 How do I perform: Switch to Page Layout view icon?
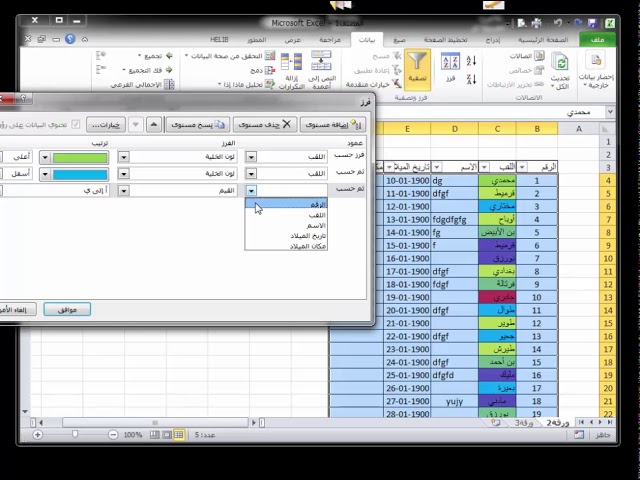[167, 435]
